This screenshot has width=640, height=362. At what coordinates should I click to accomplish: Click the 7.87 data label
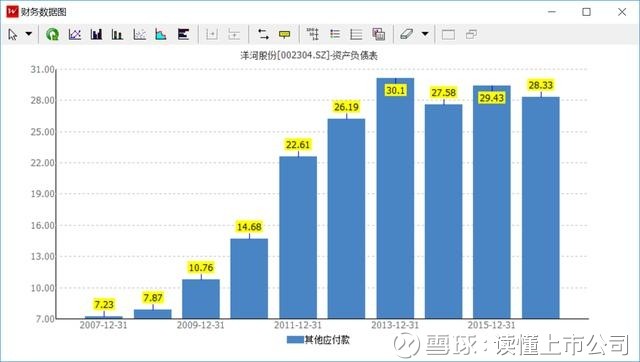click(x=153, y=298)
